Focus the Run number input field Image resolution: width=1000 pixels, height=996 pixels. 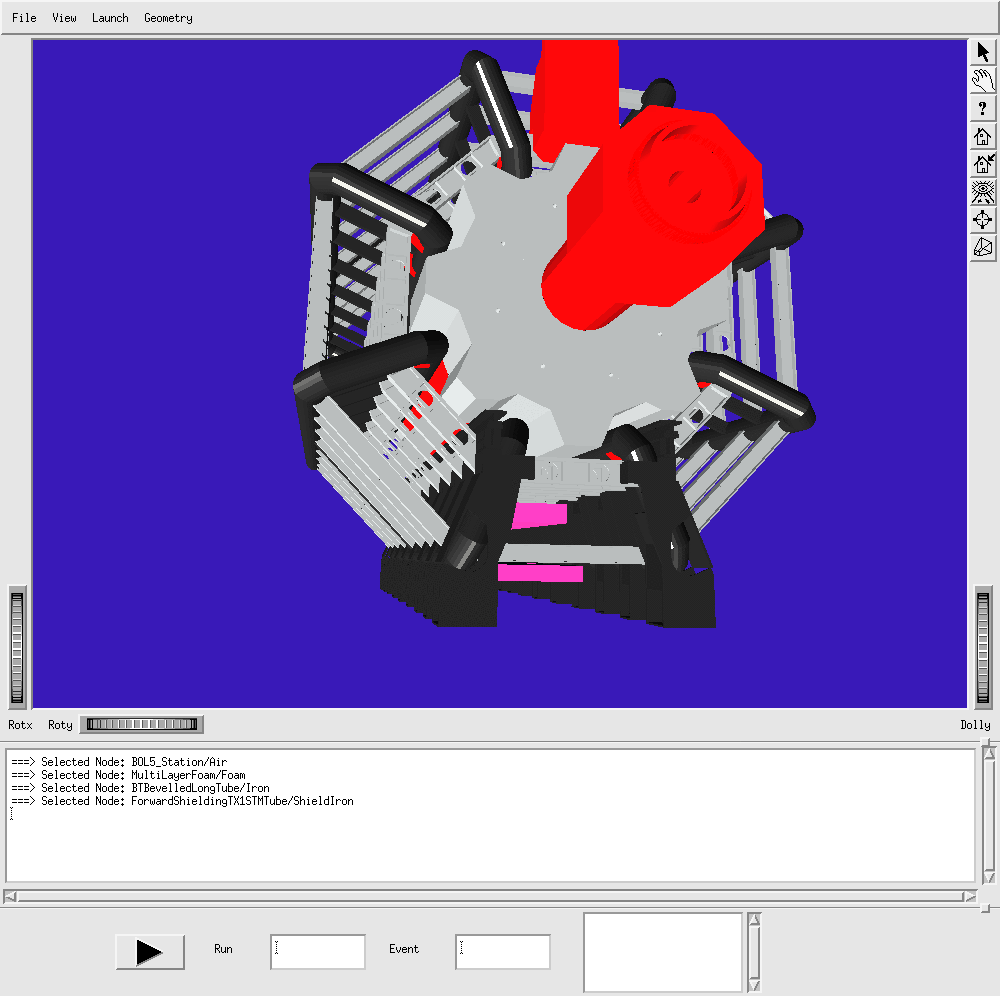coord(317,952)
